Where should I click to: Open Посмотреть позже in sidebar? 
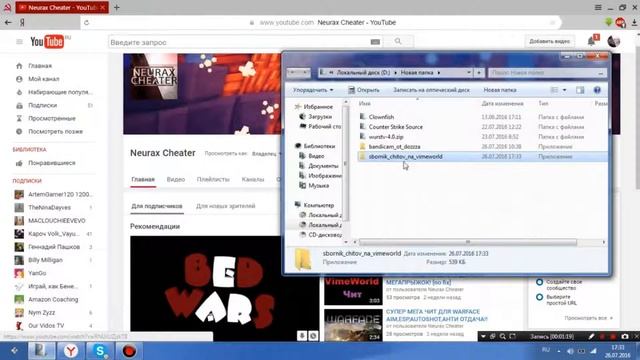point(55,131)
